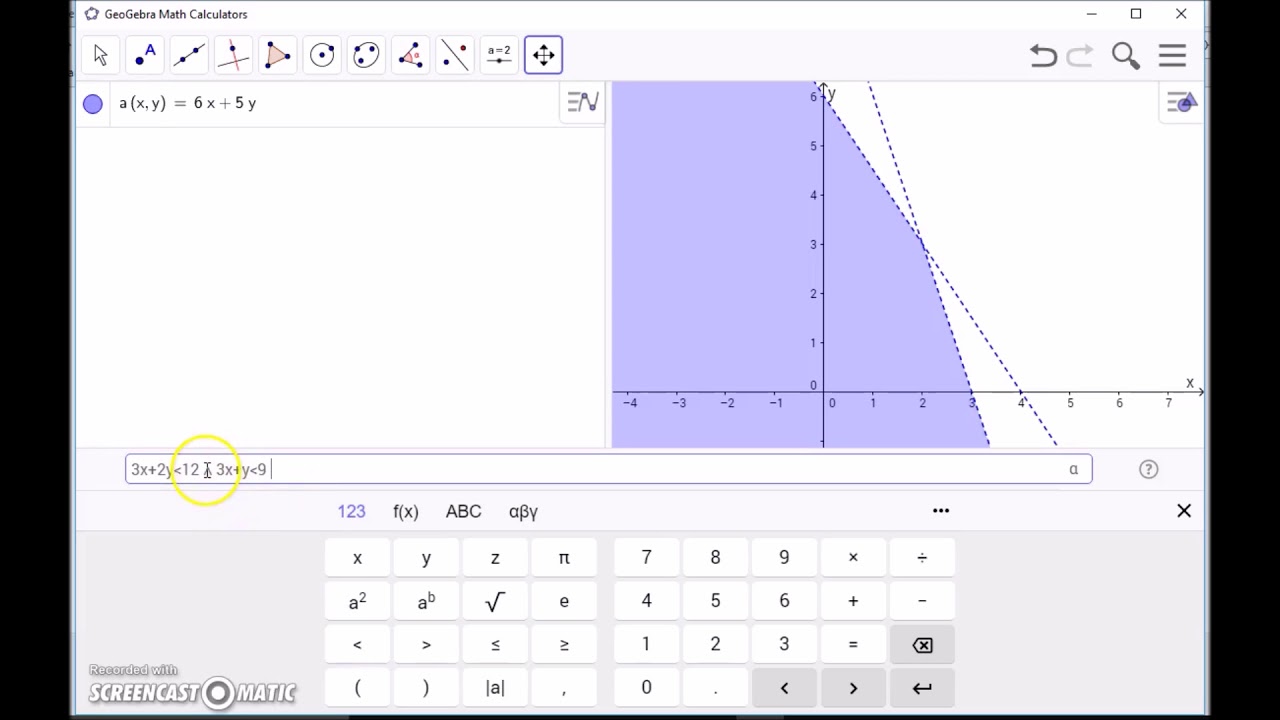Switch to the 123 keyboard tab

click(351, 511)
